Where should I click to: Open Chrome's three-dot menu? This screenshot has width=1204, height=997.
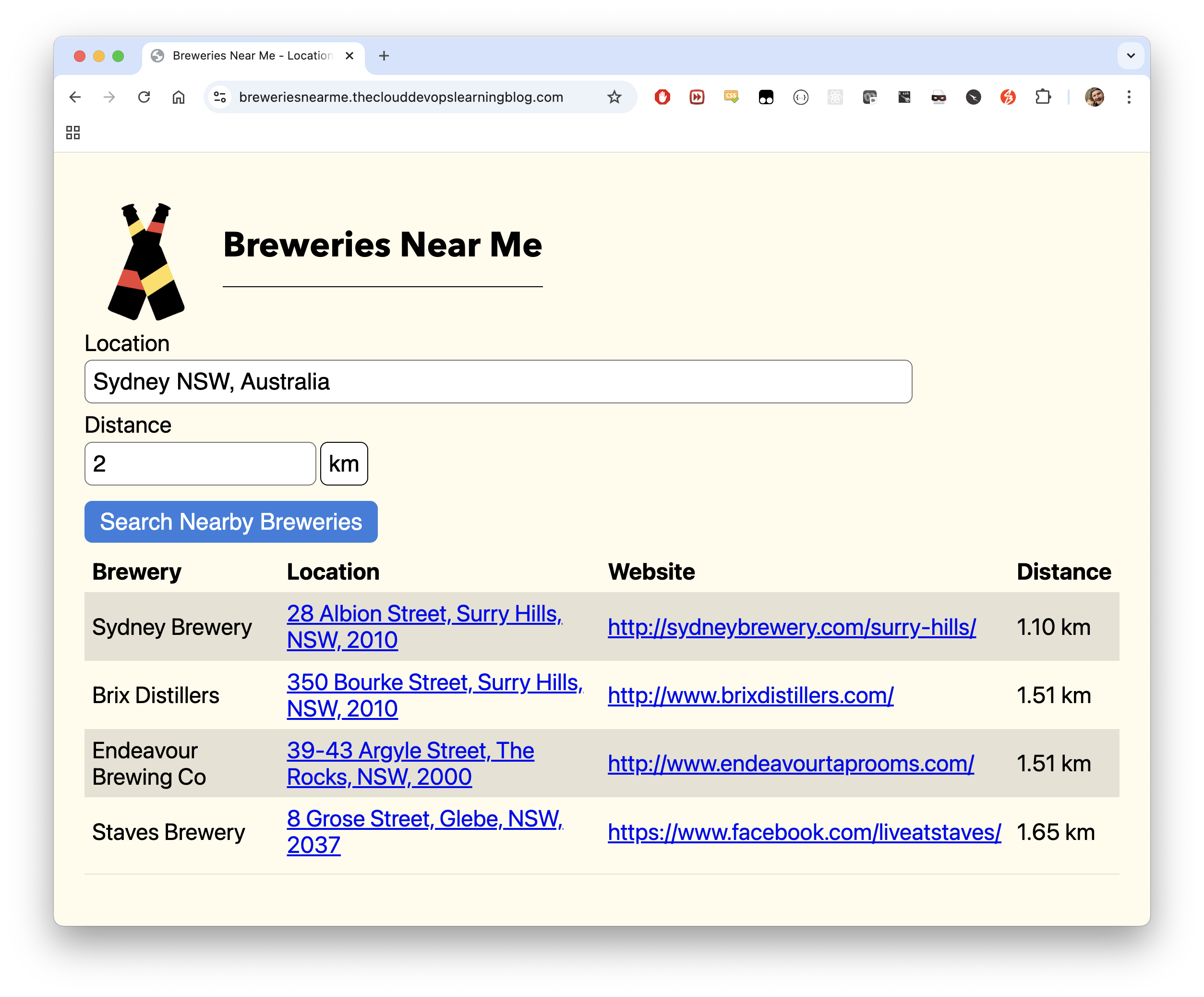click(1129, 97)
